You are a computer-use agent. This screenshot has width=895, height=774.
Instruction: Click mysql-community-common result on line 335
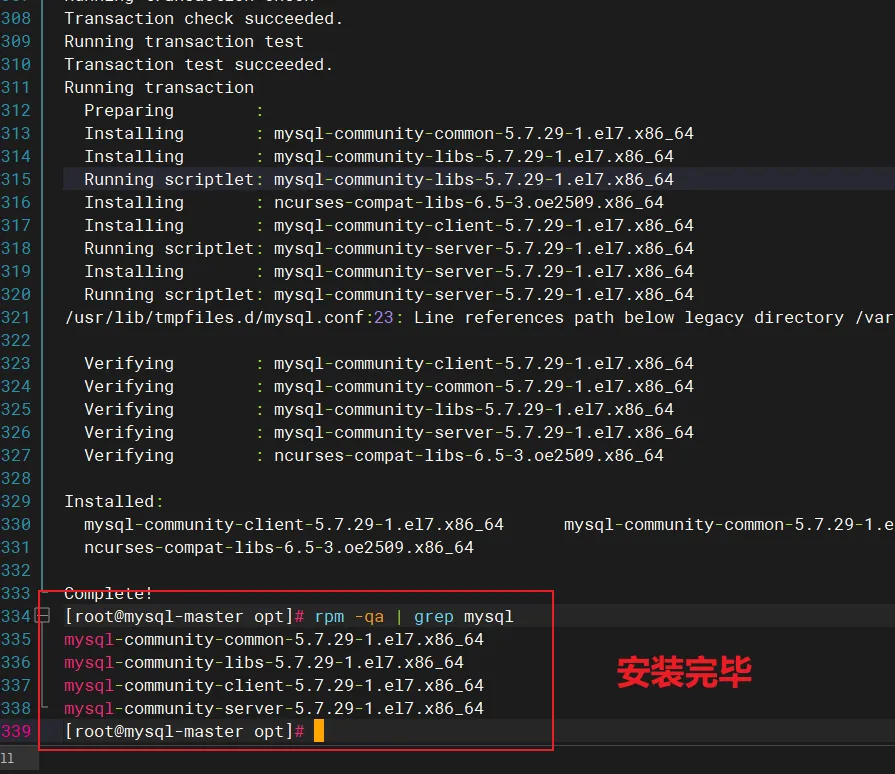coord(274,639)
